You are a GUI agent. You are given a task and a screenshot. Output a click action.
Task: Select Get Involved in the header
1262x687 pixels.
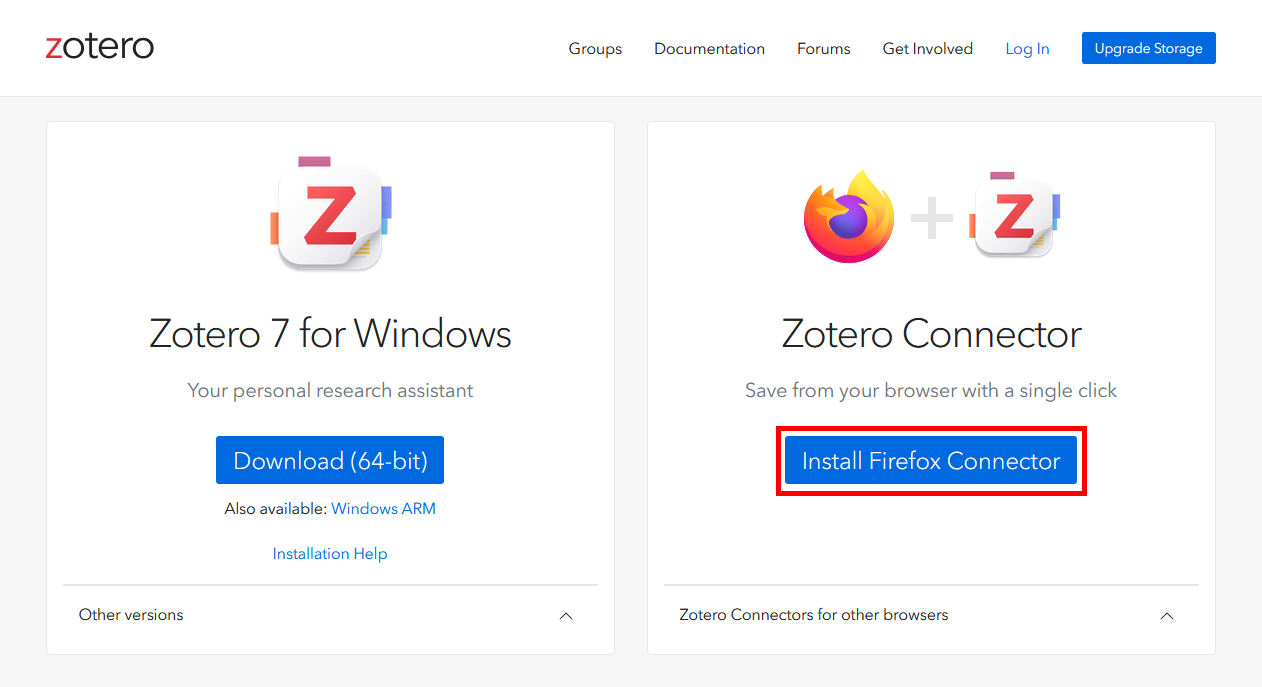click(x=927, y=49)
